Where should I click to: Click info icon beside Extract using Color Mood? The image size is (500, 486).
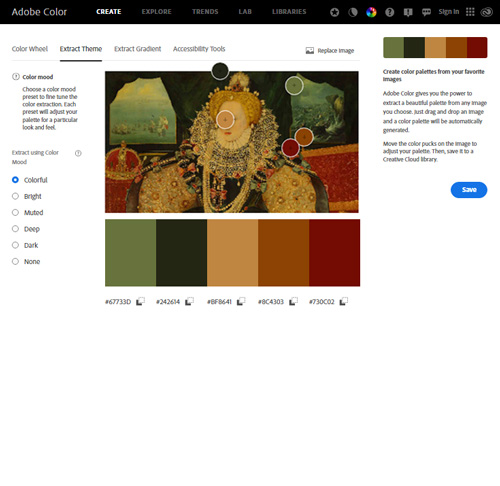click(x=78, y=153)
